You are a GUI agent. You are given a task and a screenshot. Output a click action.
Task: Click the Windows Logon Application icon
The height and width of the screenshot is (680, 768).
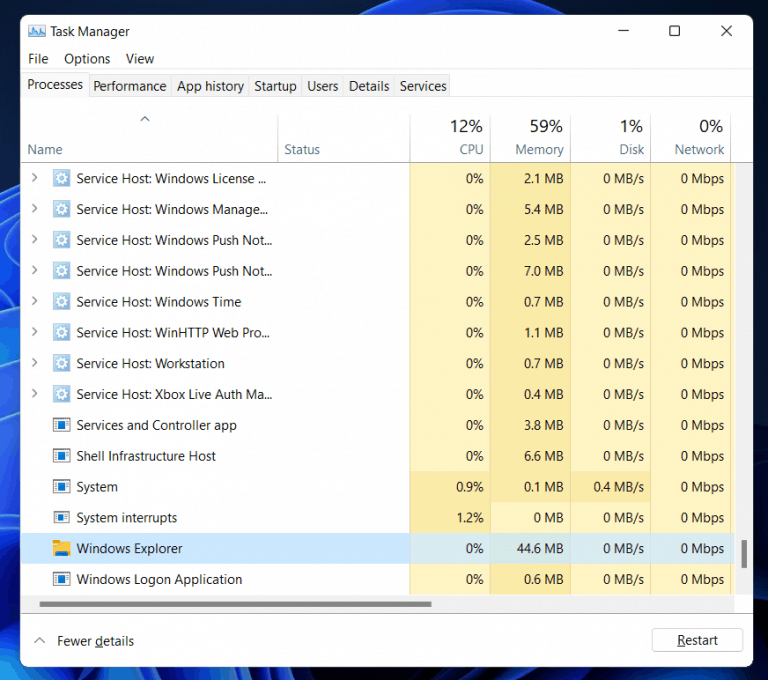tap(62, 579)
